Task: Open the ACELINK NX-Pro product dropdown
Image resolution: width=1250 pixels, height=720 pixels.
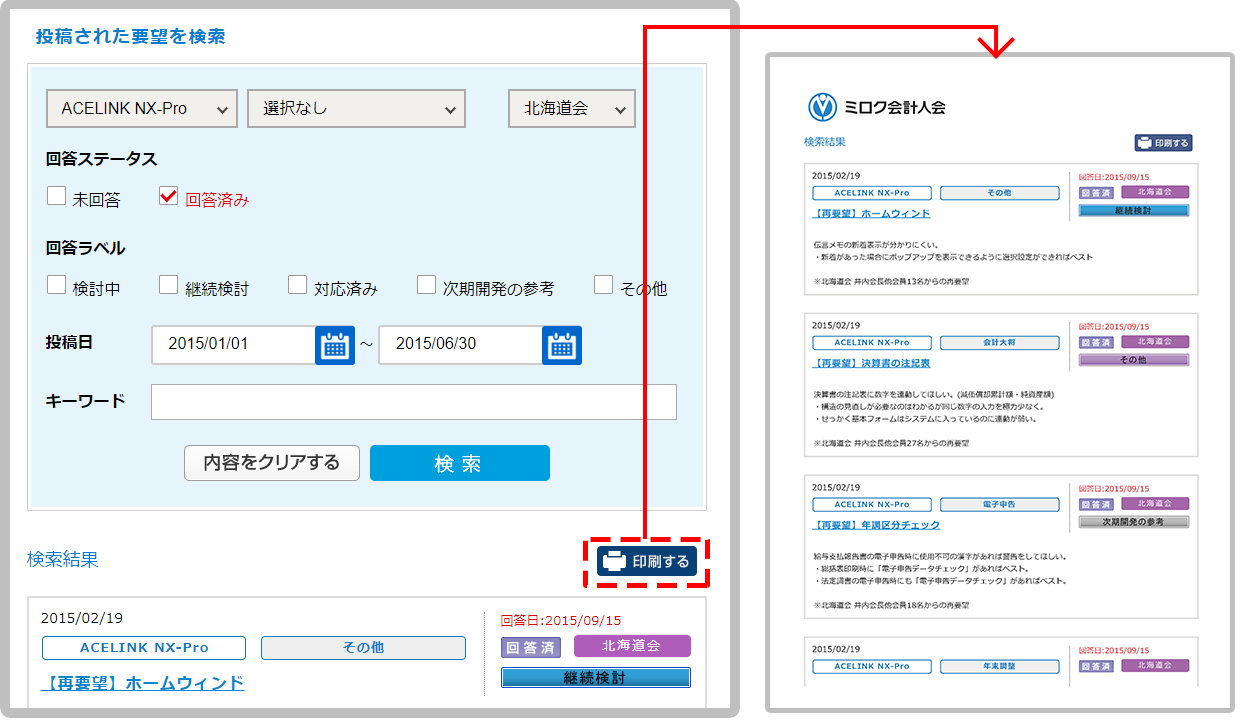Action: [142, 108]
